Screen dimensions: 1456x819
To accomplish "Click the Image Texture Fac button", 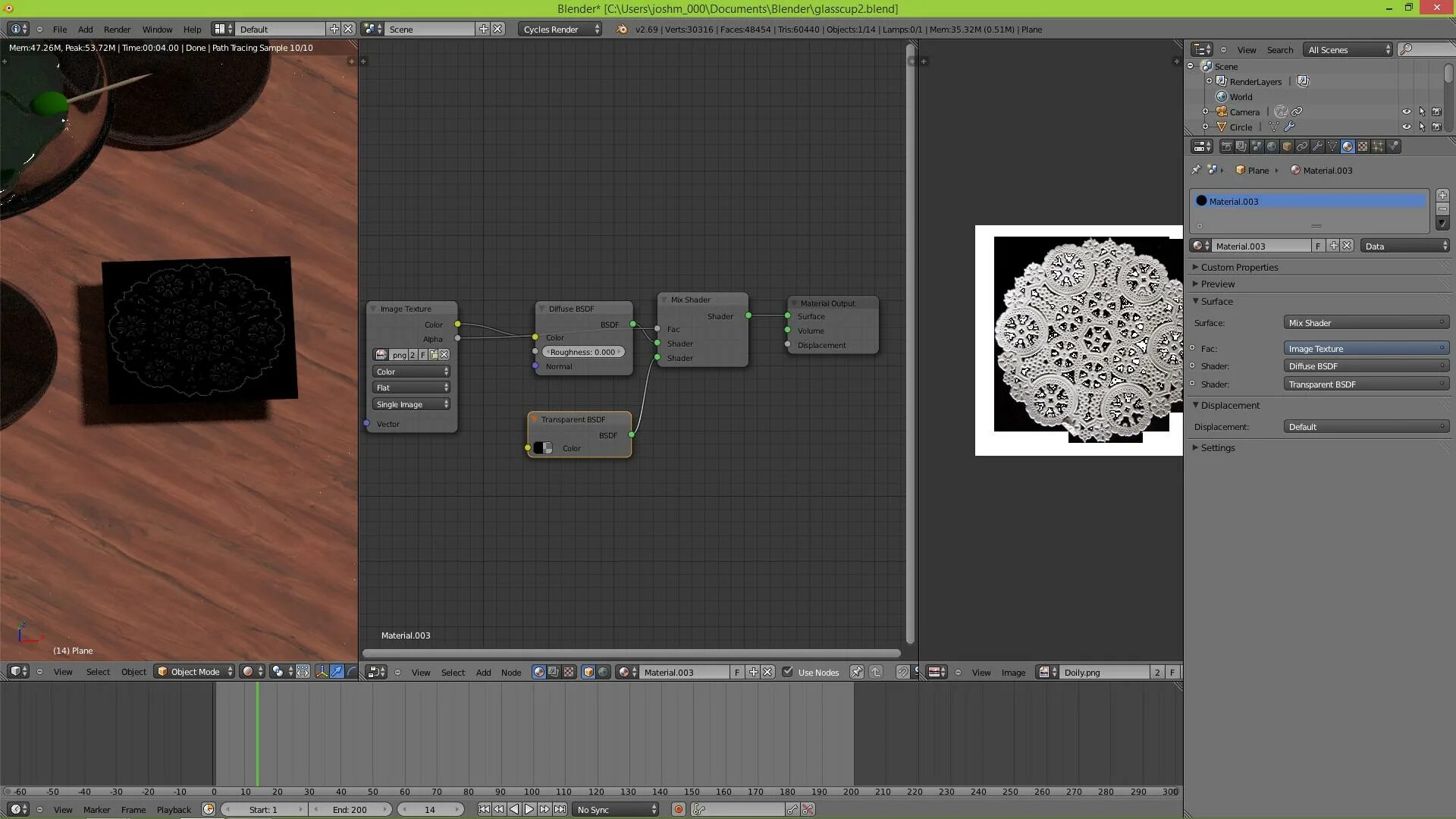I will coord(1365,348).
